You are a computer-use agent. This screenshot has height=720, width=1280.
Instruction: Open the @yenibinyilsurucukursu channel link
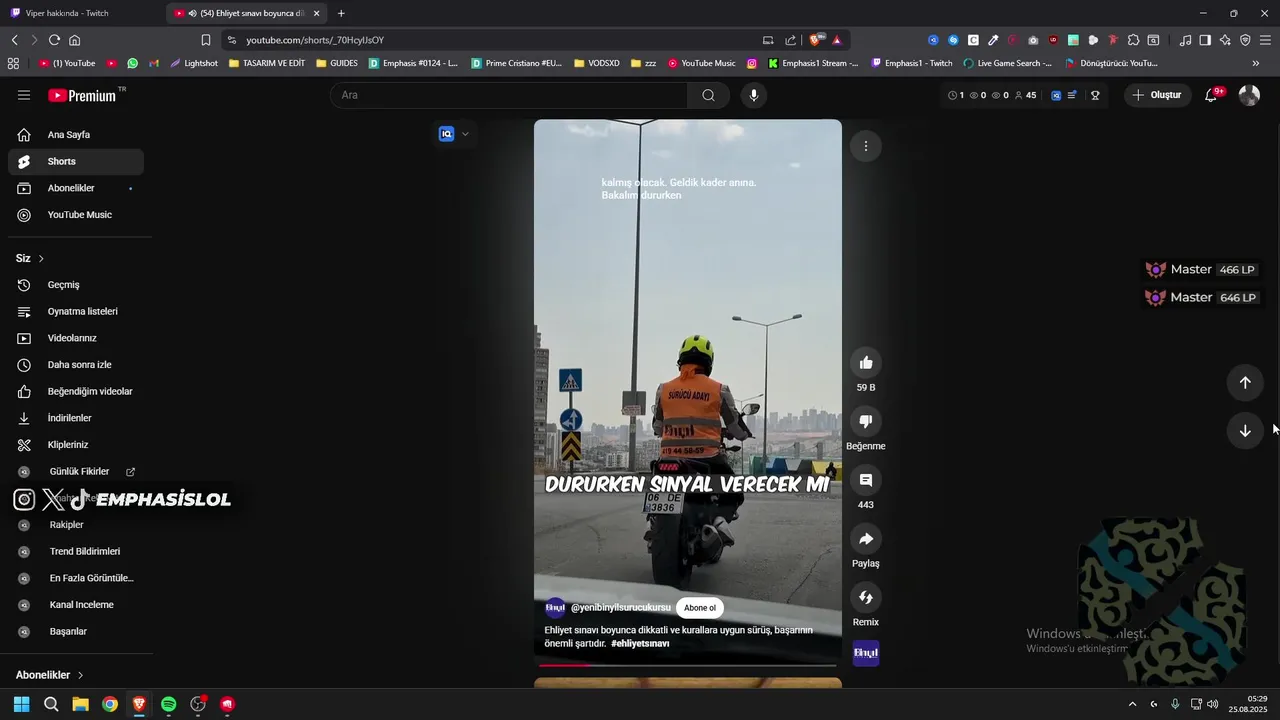click(x=620, y=608)
